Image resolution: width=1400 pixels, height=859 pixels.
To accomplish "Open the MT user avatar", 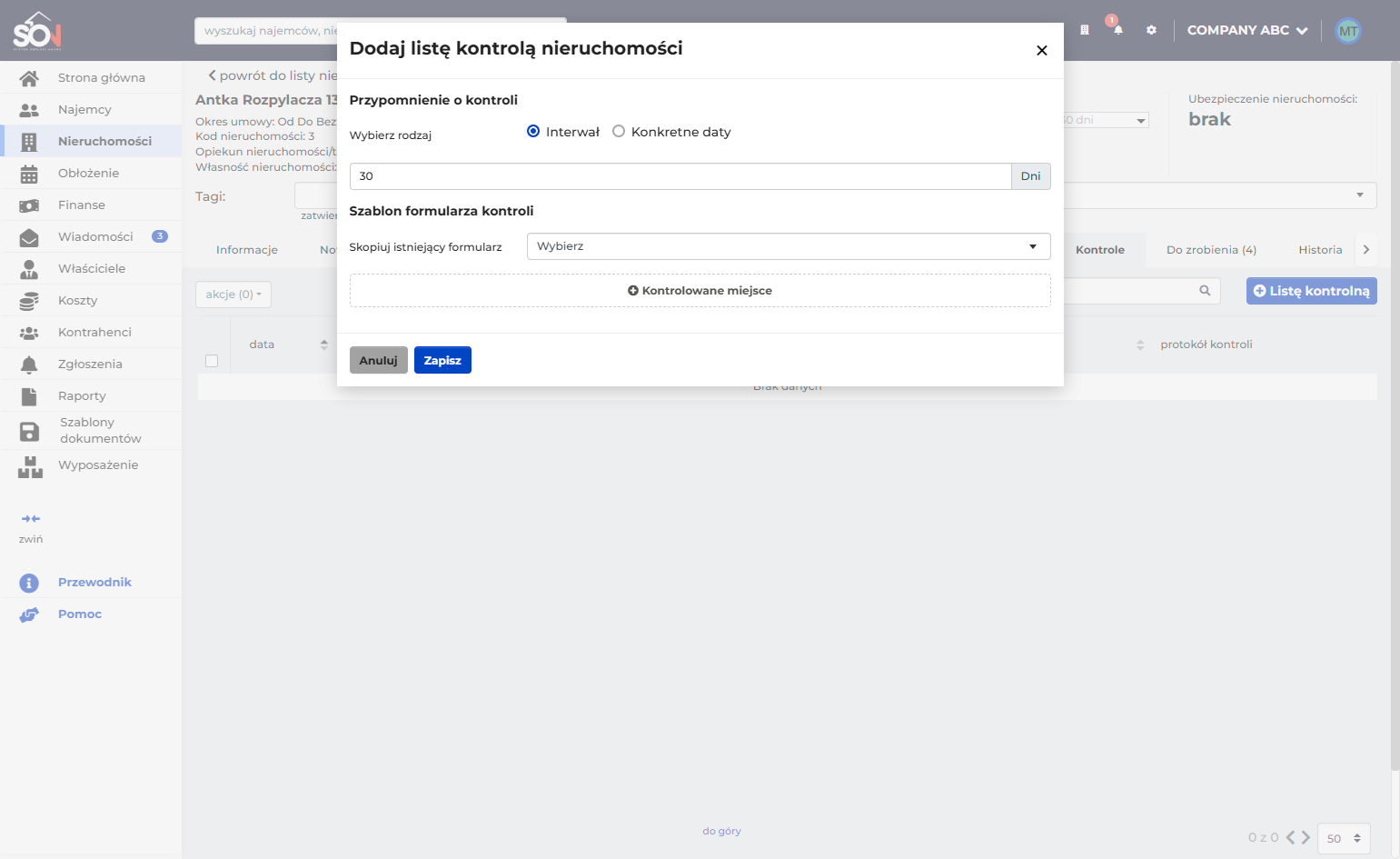I will click(1348, 31).
